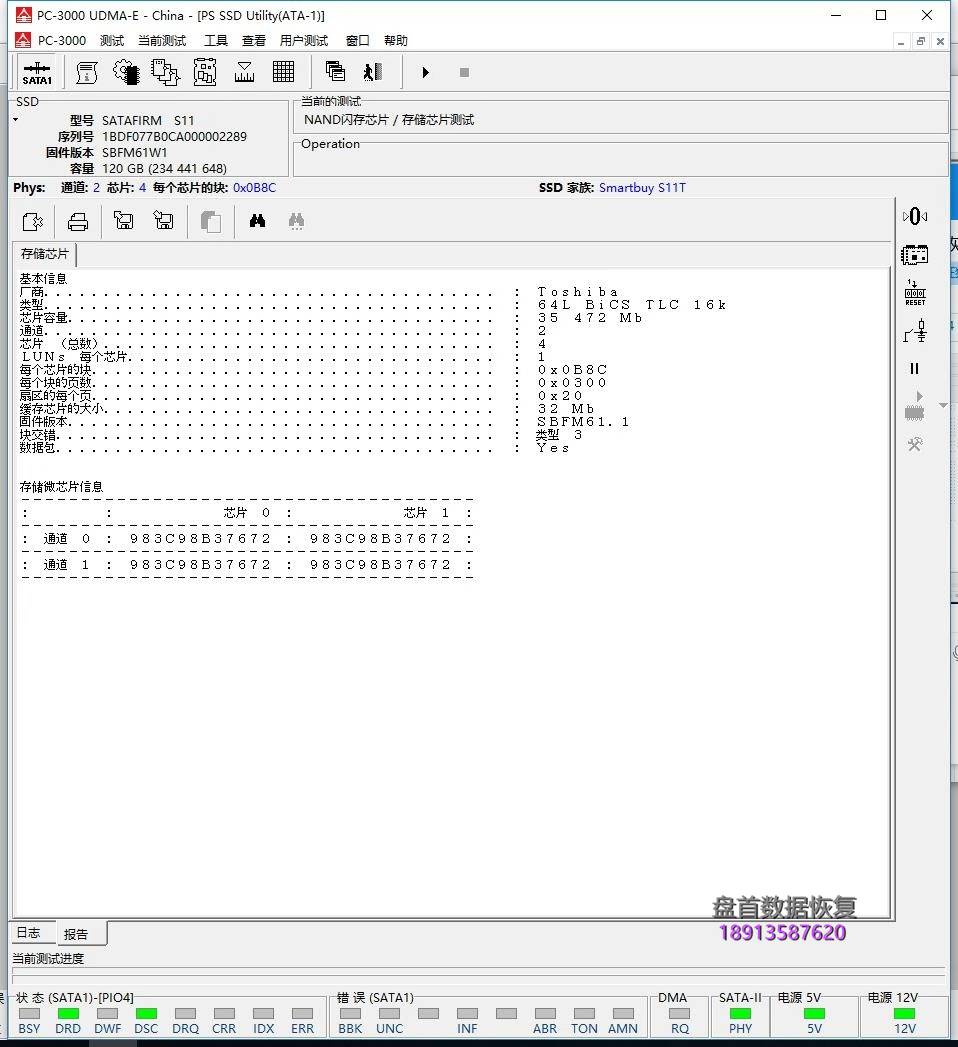This screenshot has height=1047, width=958.
Task: Open the drive info scroll icon
Action: tap(86, 72)
